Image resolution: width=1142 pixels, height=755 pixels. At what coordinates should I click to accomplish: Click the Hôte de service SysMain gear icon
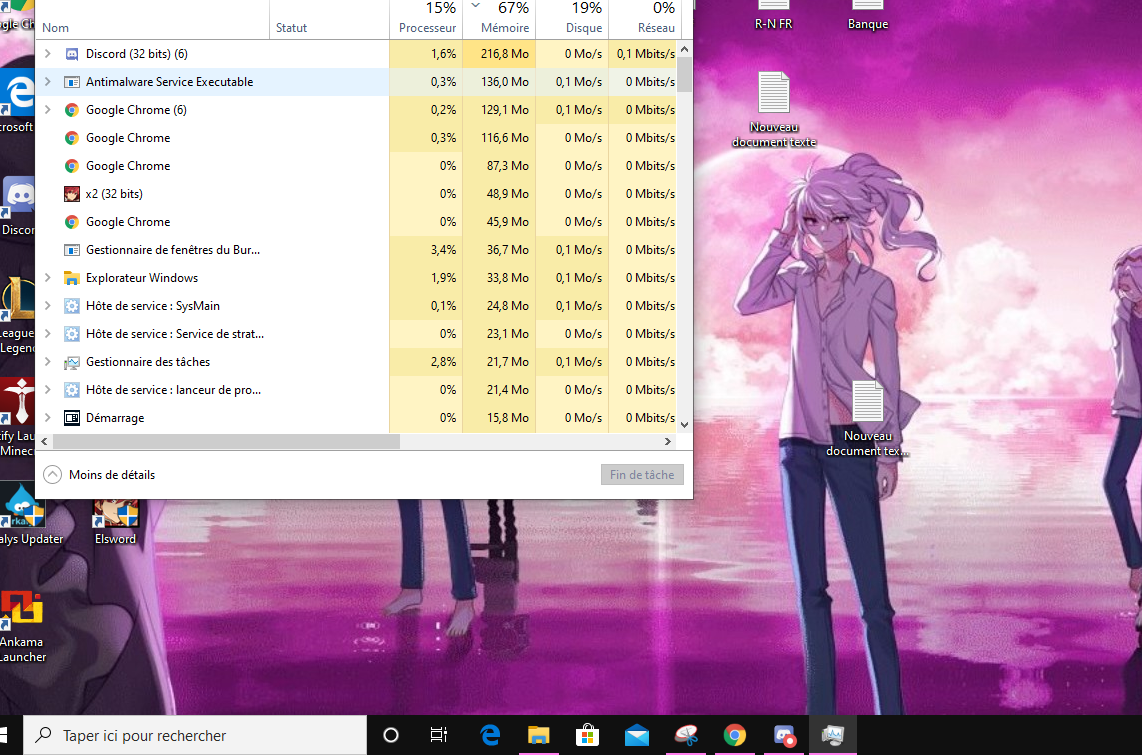click(71, 306)
